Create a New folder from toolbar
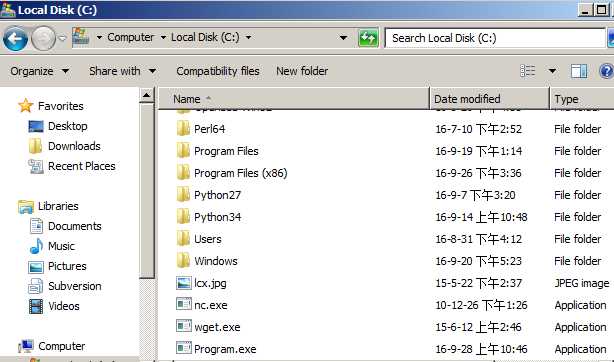 pos(302,71)
